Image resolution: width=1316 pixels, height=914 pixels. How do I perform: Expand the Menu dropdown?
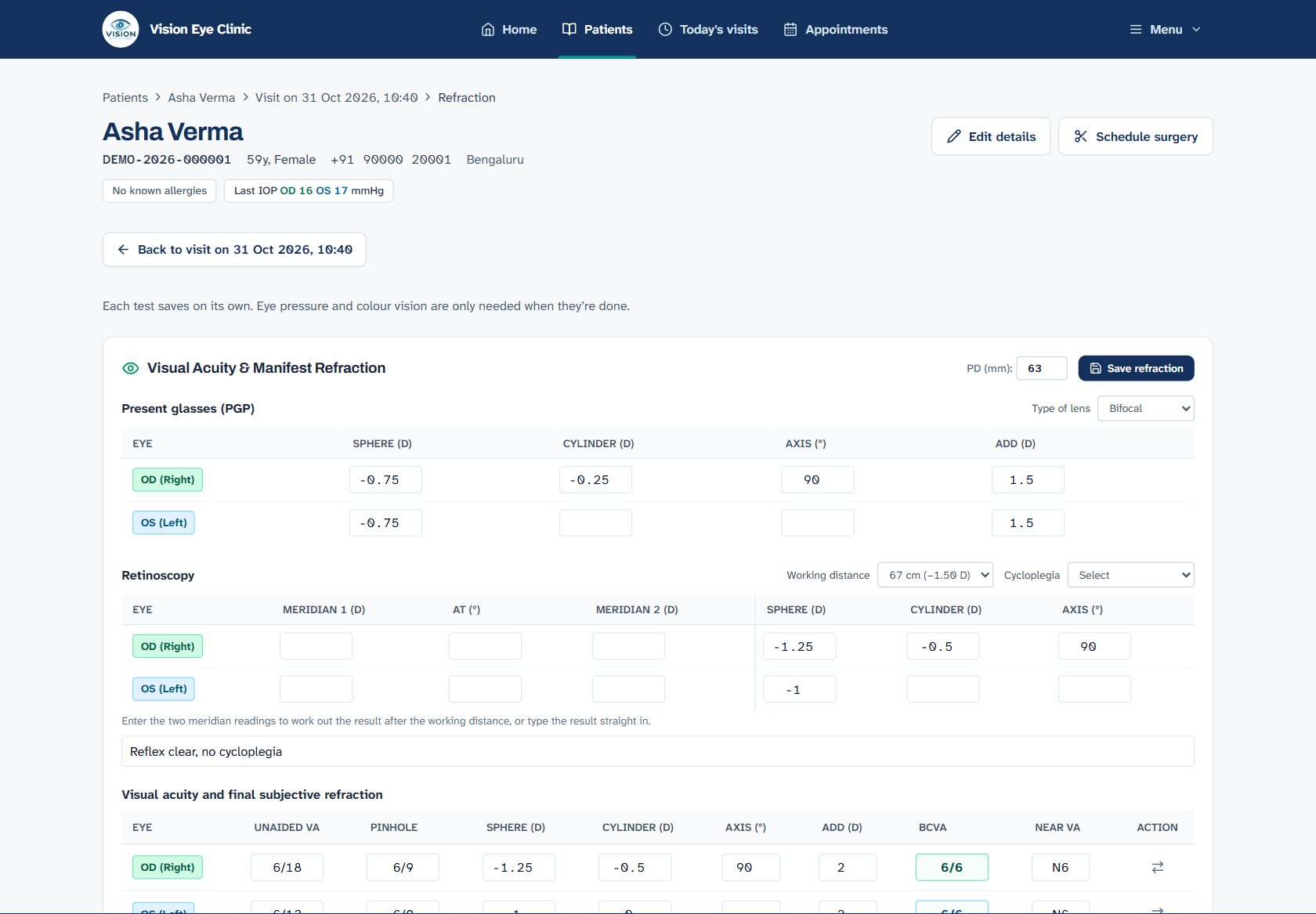pos(1165,29)
